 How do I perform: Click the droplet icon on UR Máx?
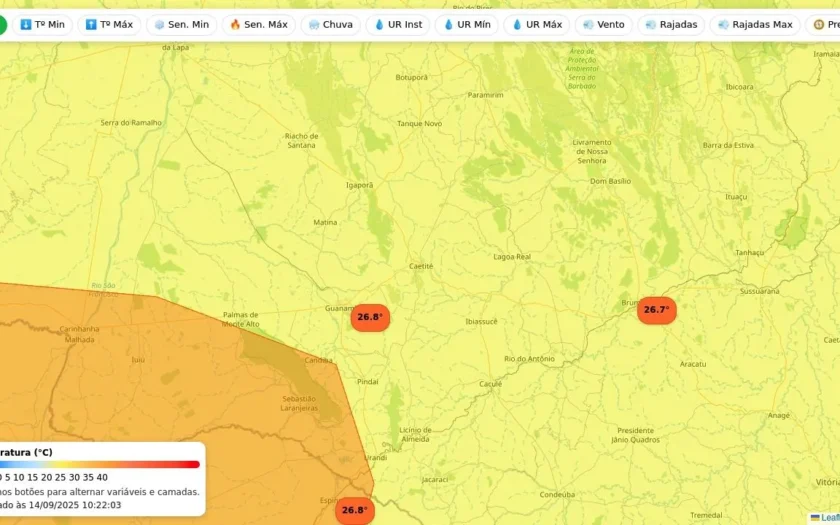(517, 25)
